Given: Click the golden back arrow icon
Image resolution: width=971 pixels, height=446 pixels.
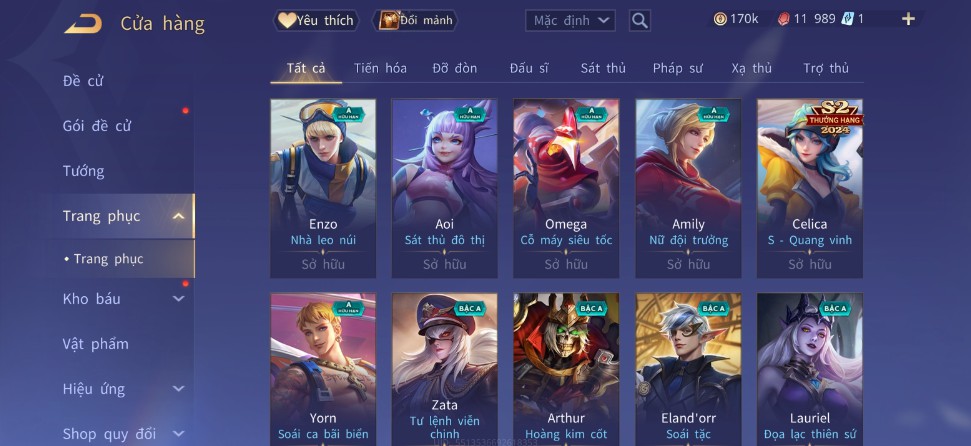Looking at the screenshot, I should pos(84,24).
